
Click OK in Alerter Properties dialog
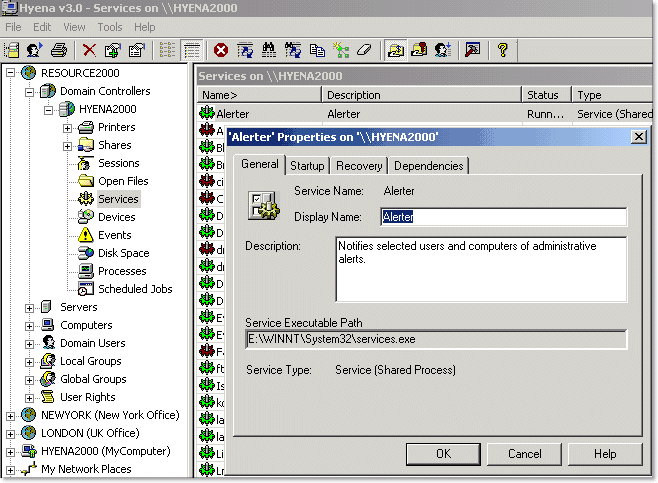click(443, 454)
